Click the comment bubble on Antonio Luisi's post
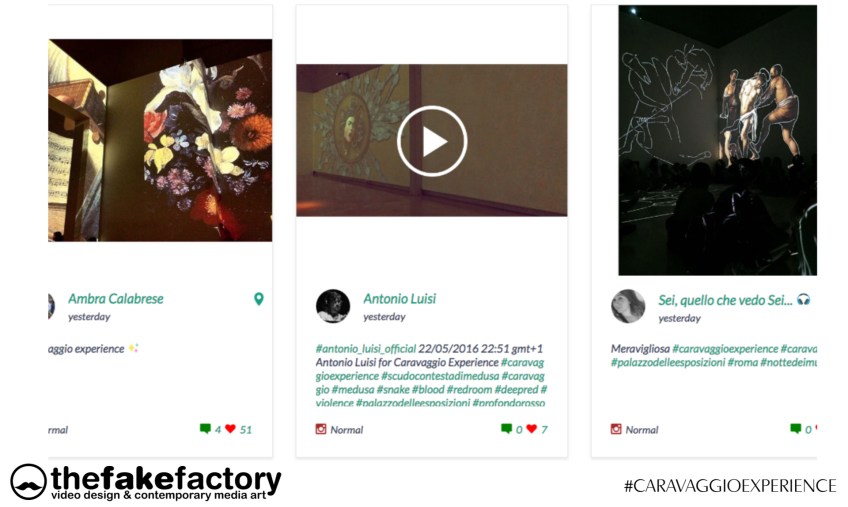 pos(506,429)
